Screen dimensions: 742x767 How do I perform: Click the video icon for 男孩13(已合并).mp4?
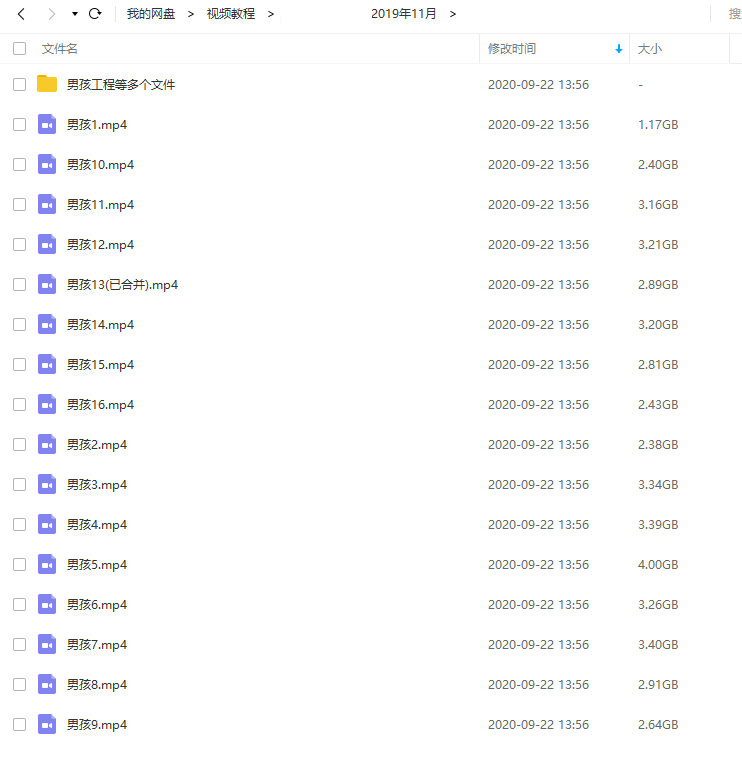point(47,284)
